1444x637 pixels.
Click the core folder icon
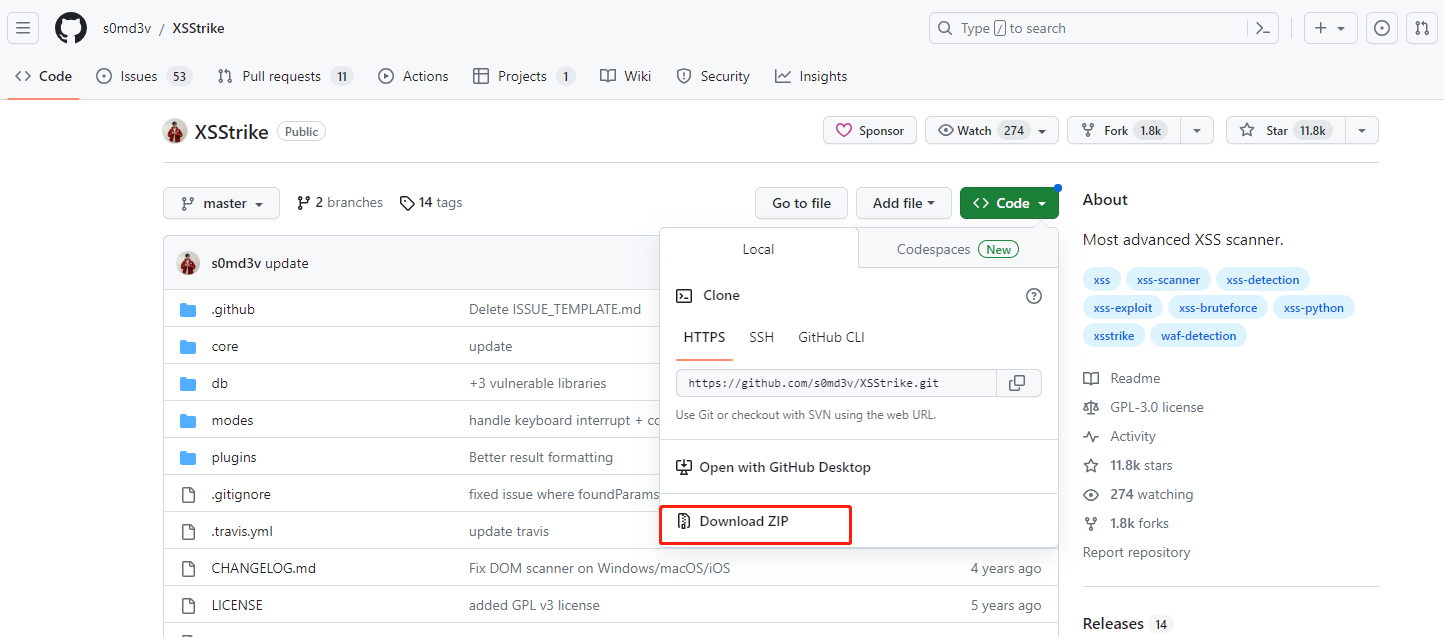tap(188, 347)
